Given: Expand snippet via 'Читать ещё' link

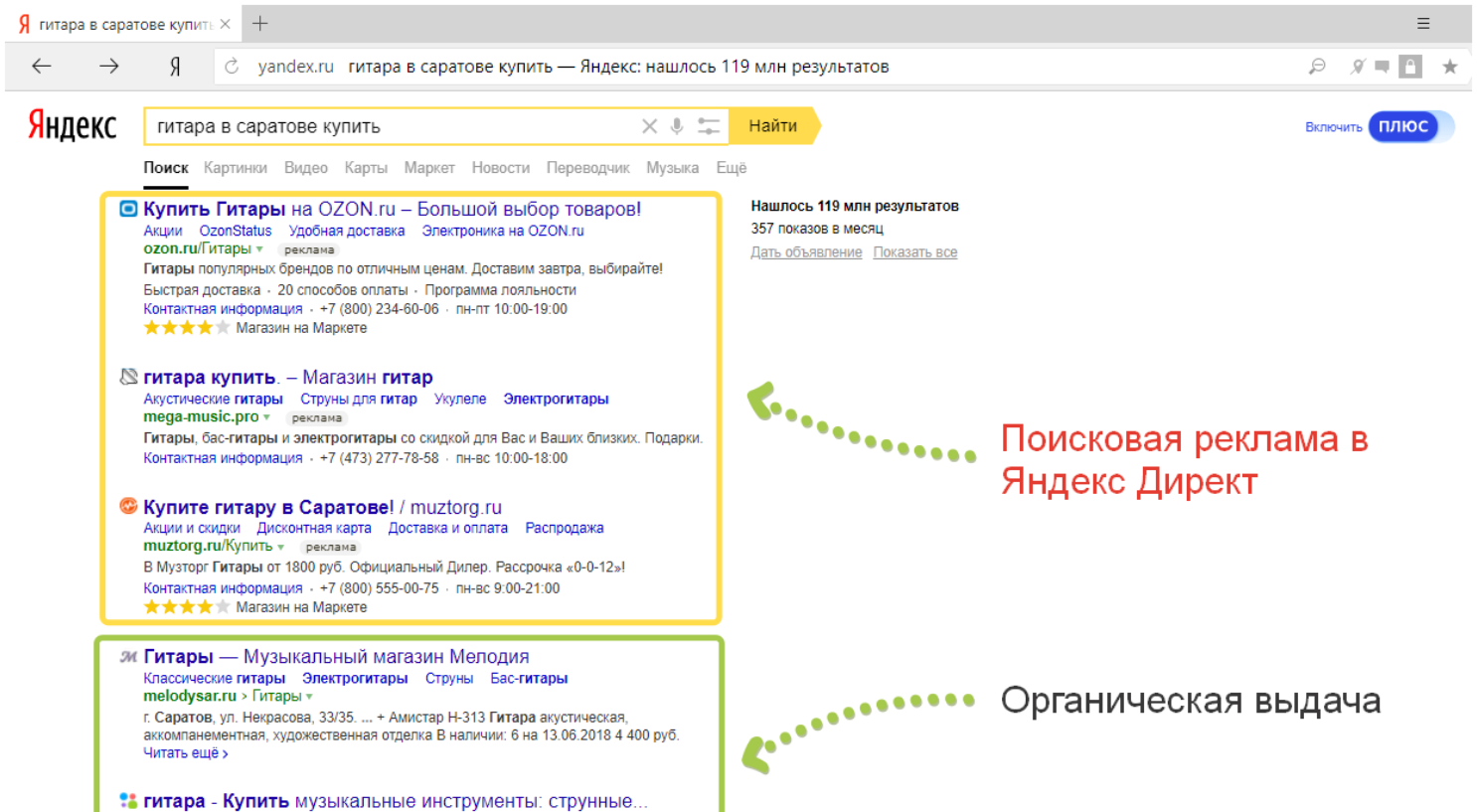Looking at the screenshot, I should [x=186, y=753].
